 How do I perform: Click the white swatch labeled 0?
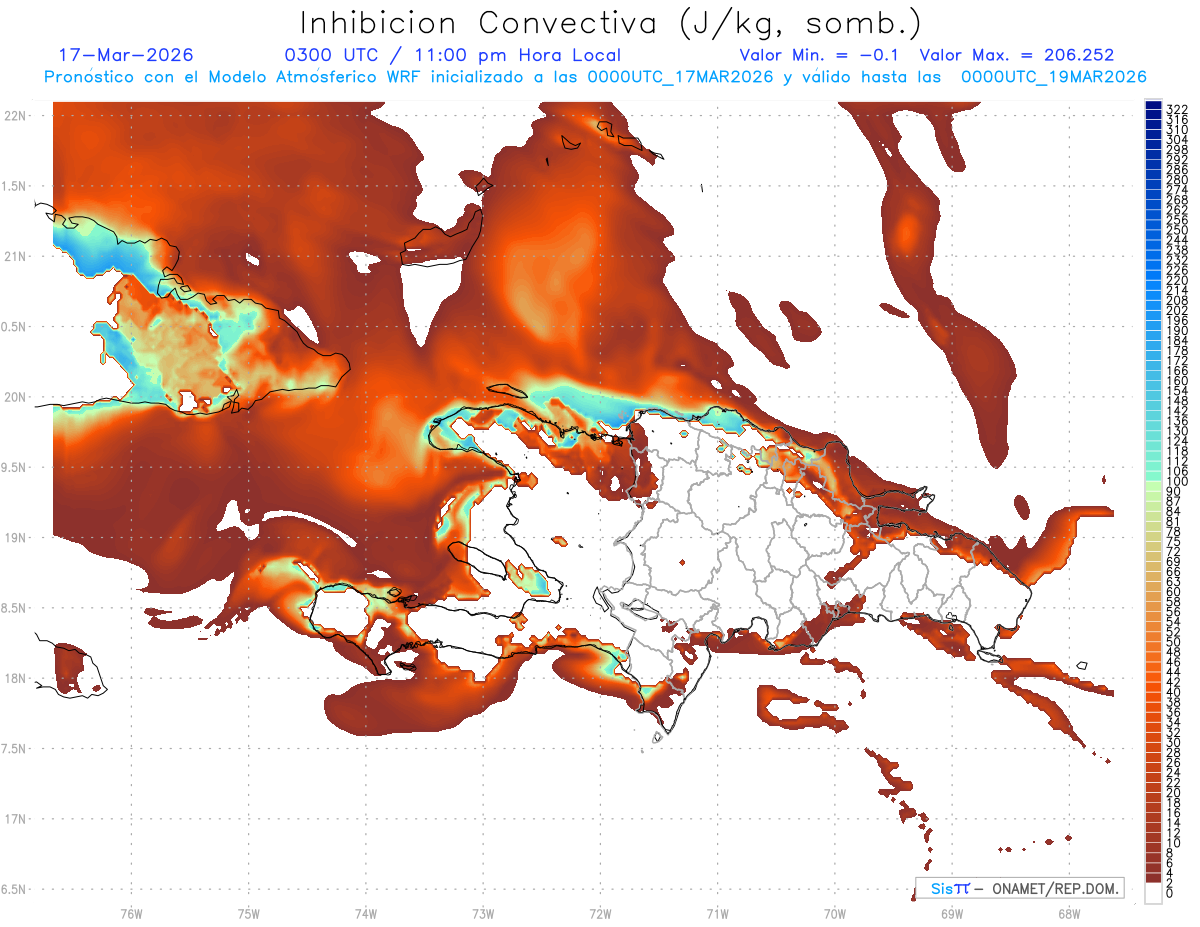coord(1153,894)
